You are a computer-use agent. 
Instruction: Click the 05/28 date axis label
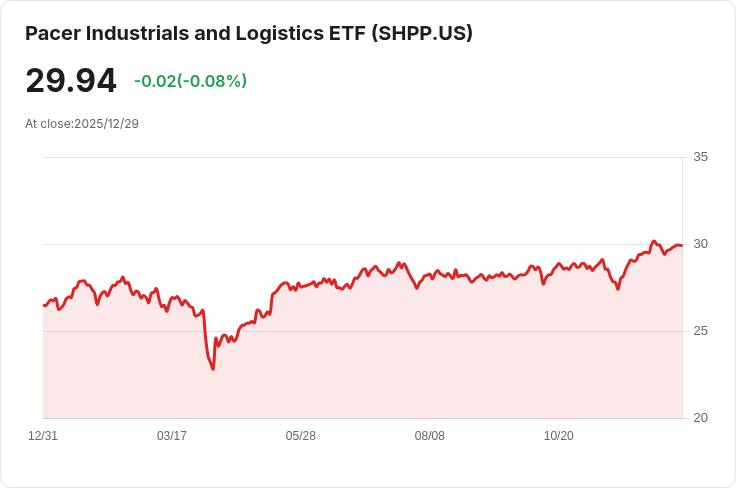pyautogui.click(x=300, y=436)
